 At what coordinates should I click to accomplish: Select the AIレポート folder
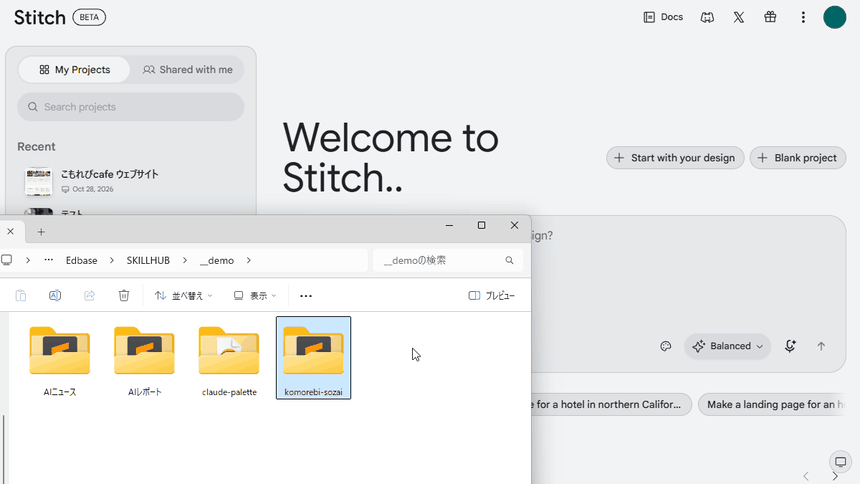click(144, 359)
